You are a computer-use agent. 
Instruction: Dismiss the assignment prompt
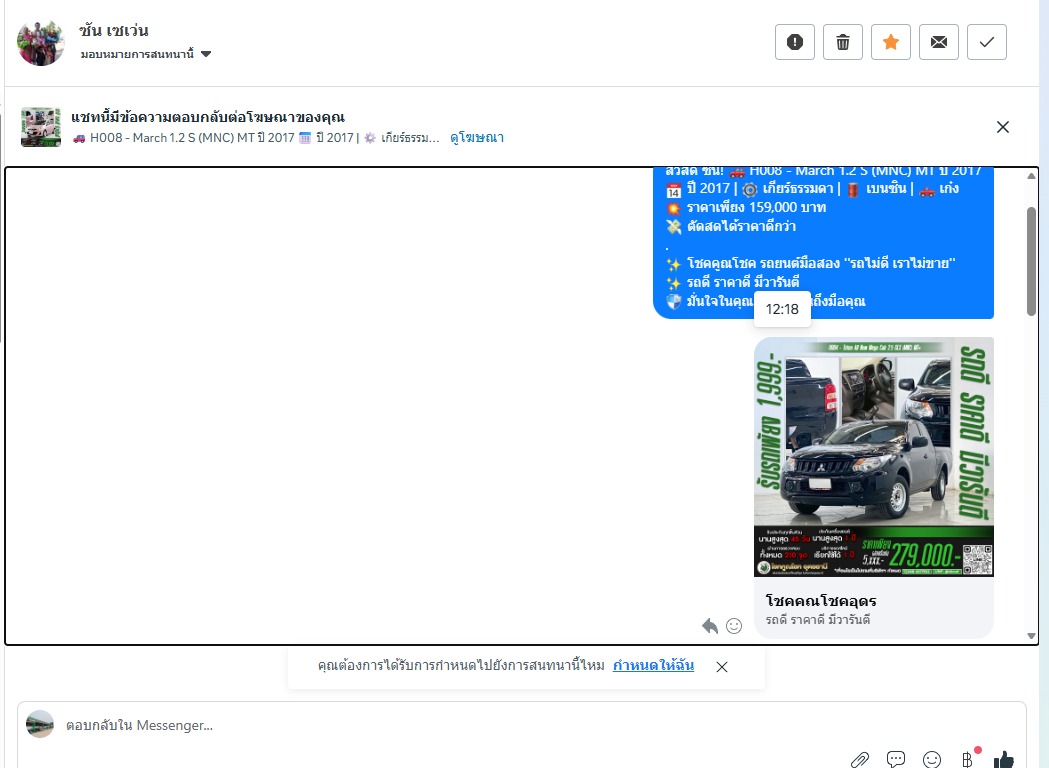pyautogui.click(x=722, y=666)
